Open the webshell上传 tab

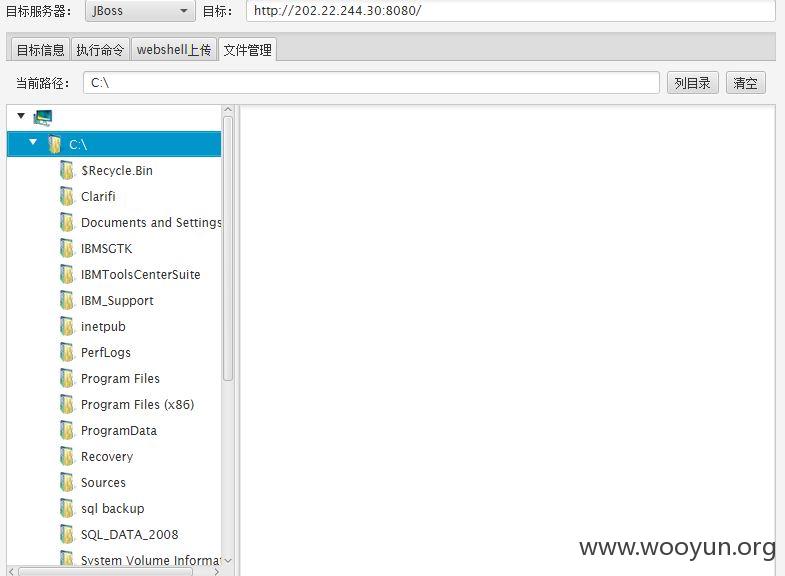coord(174,50)
